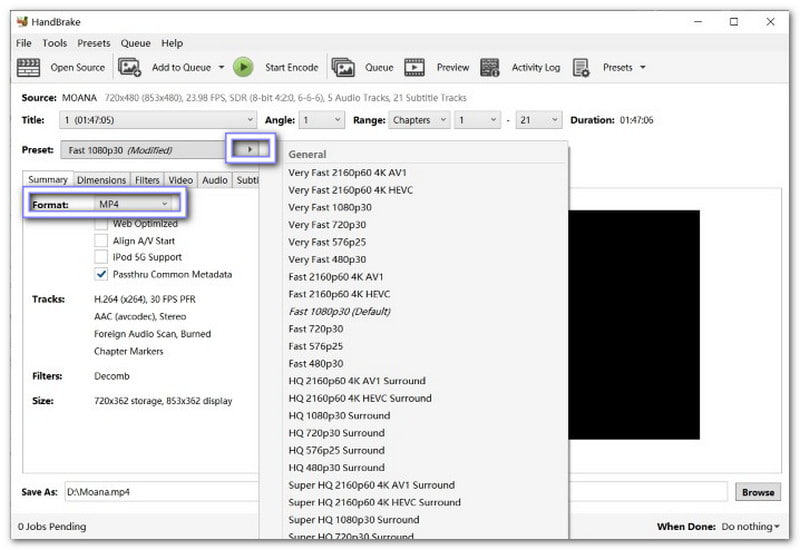Click the Preview label in toolbar
Viewport: 800px width, 550px height.
tap(453, 67)
